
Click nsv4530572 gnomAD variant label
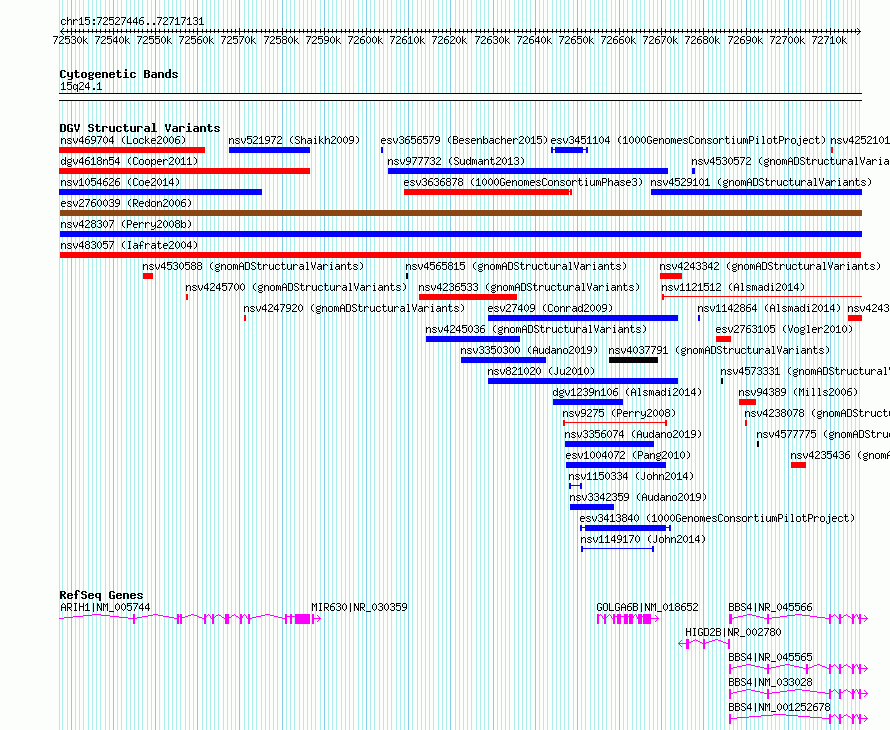(790, 161)
